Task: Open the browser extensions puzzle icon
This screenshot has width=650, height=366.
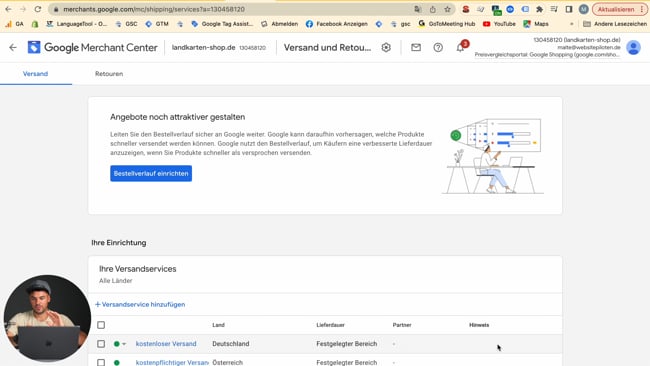Action: click(x=539, y=9)
